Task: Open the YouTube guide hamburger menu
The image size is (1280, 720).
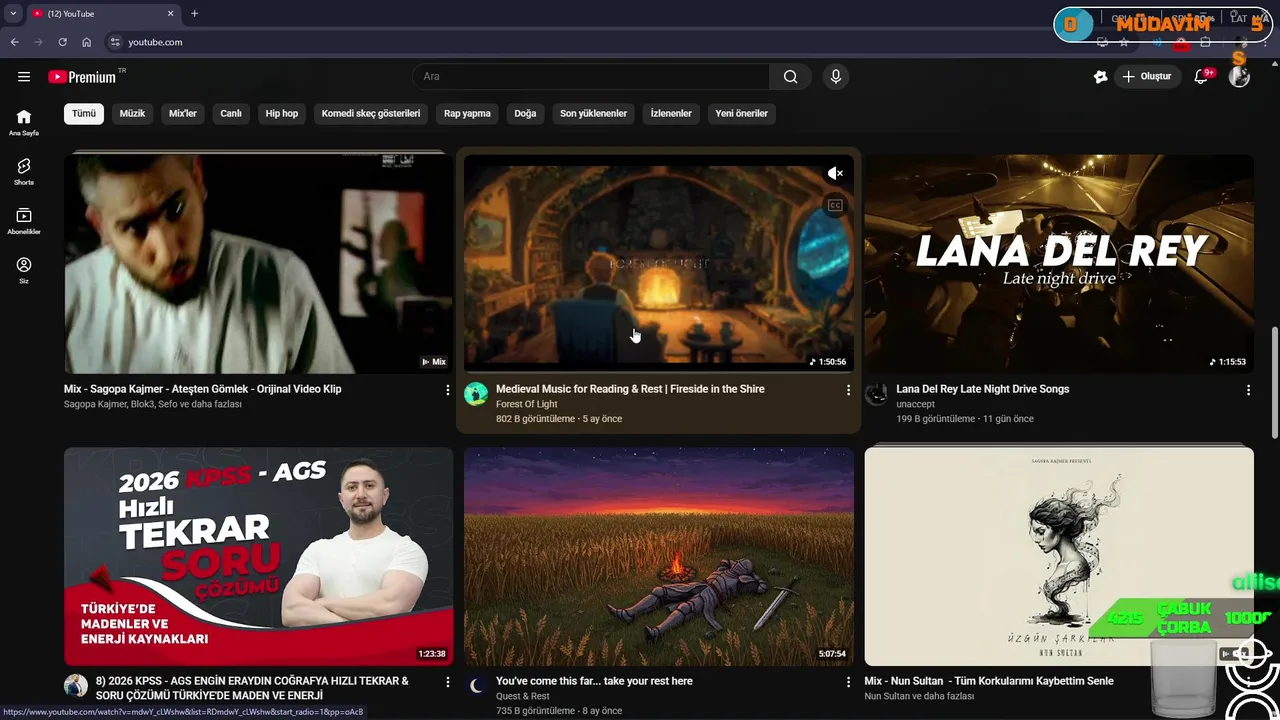Action: pos(24,77)
